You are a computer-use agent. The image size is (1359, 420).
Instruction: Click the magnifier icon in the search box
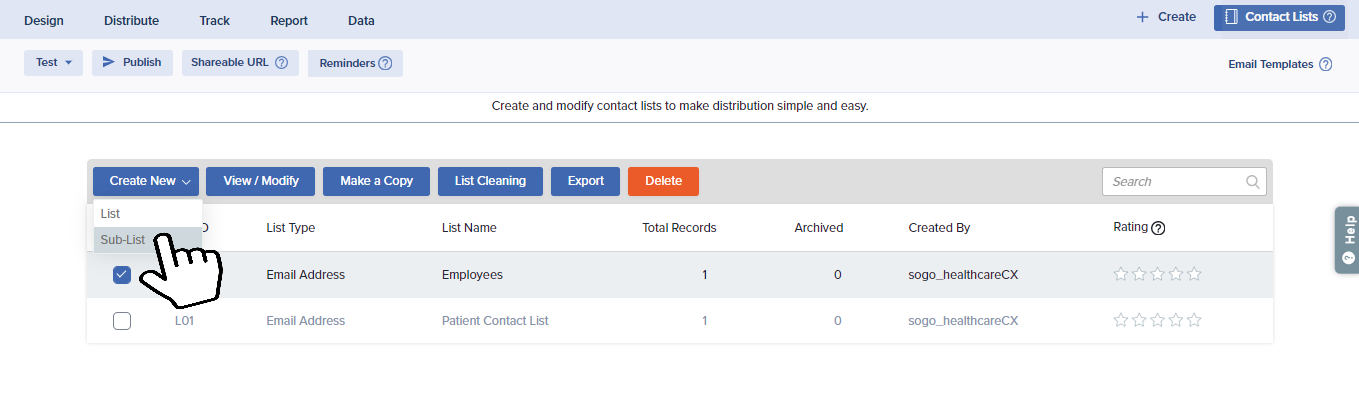point(1252,182)
